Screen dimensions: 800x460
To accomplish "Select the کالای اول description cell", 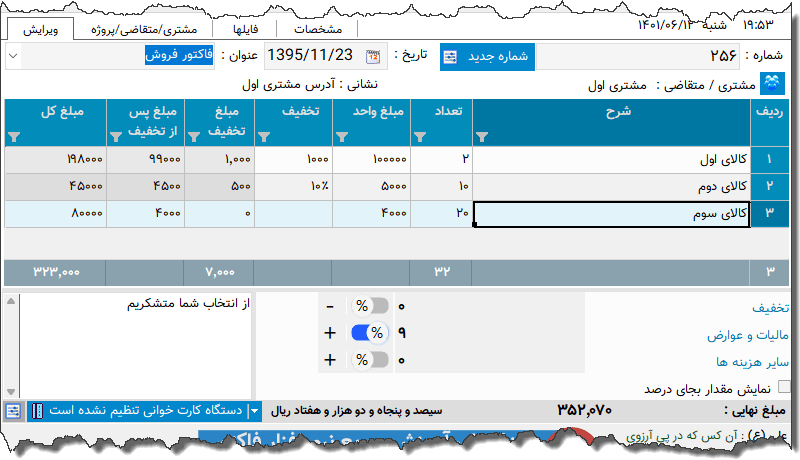I will (x=611, y=160).
